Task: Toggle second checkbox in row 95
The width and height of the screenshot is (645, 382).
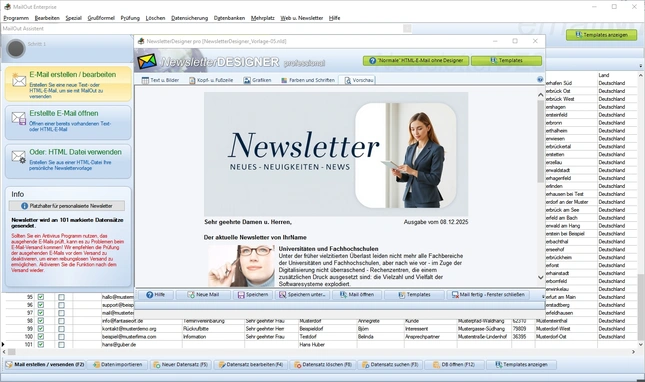Action: (x=61, y=297)
